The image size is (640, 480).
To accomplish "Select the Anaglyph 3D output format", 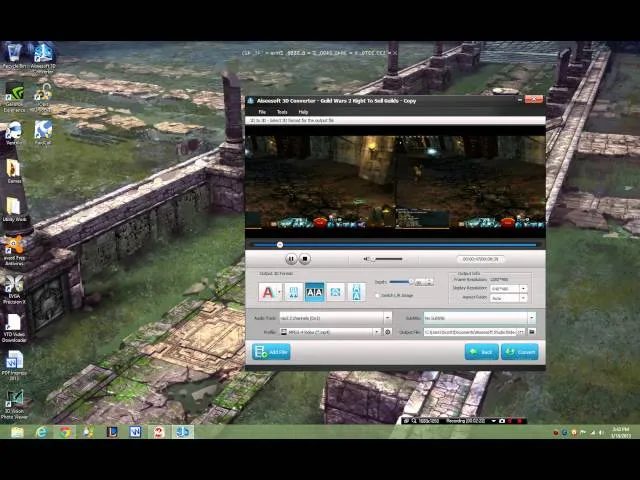I will coord(268,292).
